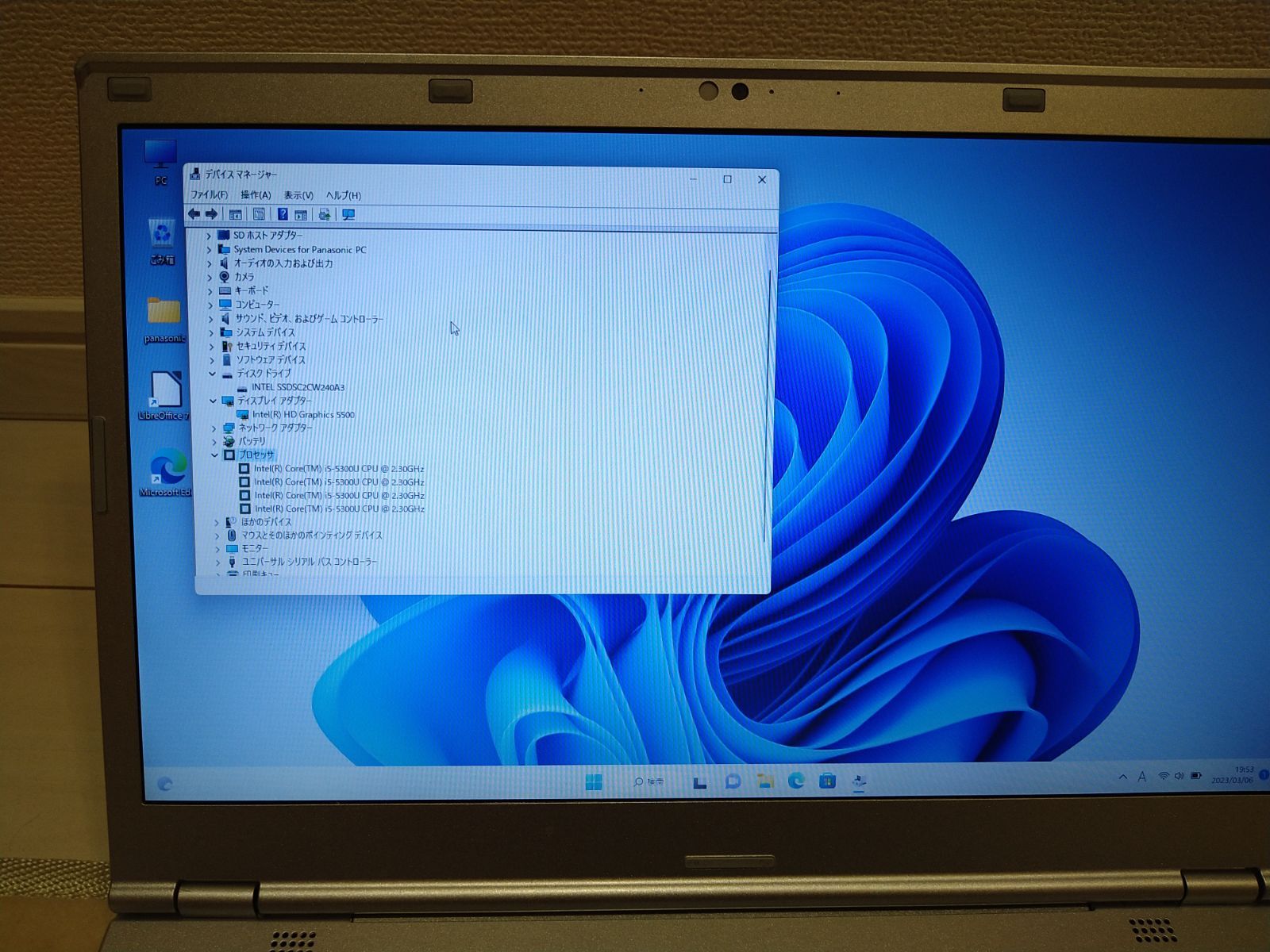Viewport: 1270px width, 952px height.
Task: Click the LibreOffice 7 desktop shortcut
Action: pos(164,396)
